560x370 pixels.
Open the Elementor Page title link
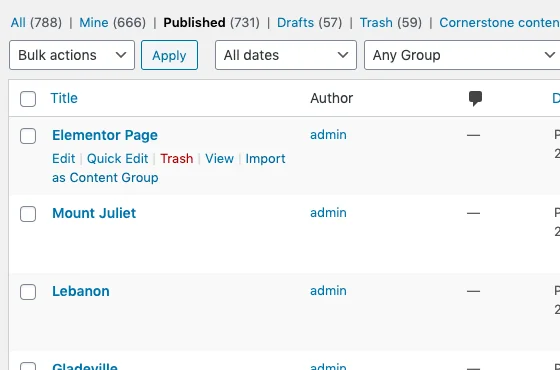105,135
